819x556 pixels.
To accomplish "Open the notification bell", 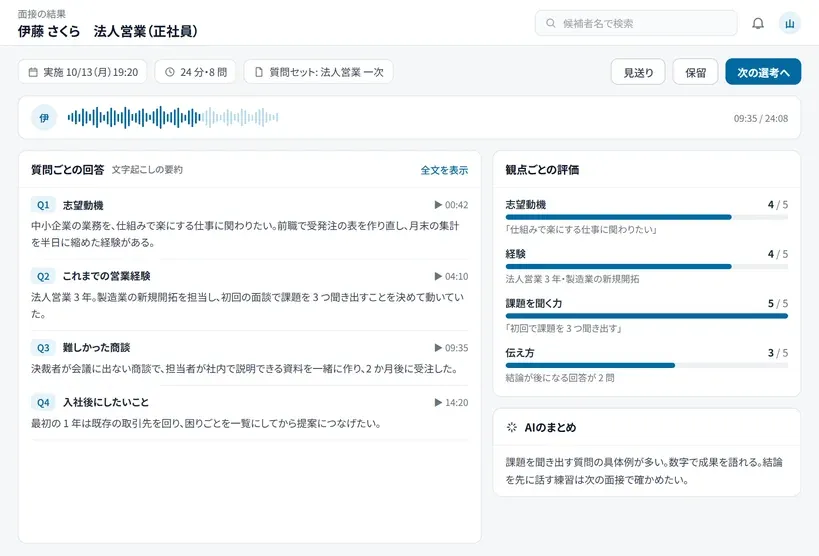I will pyautogui.click(x=758, y=24).
